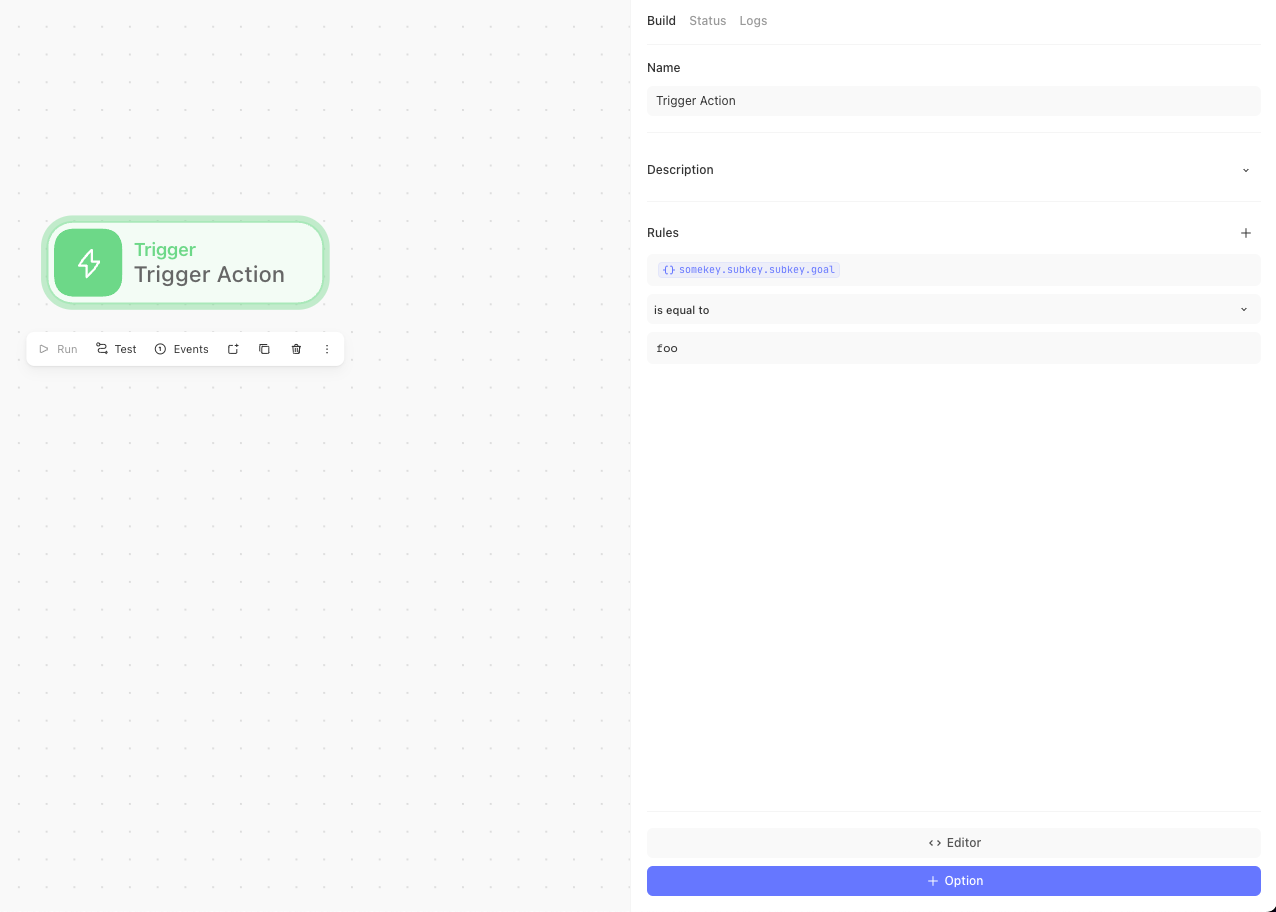The image size is (1276, 912).
Task: Add a new rule with plus icon
Action: pos(1245,233)
